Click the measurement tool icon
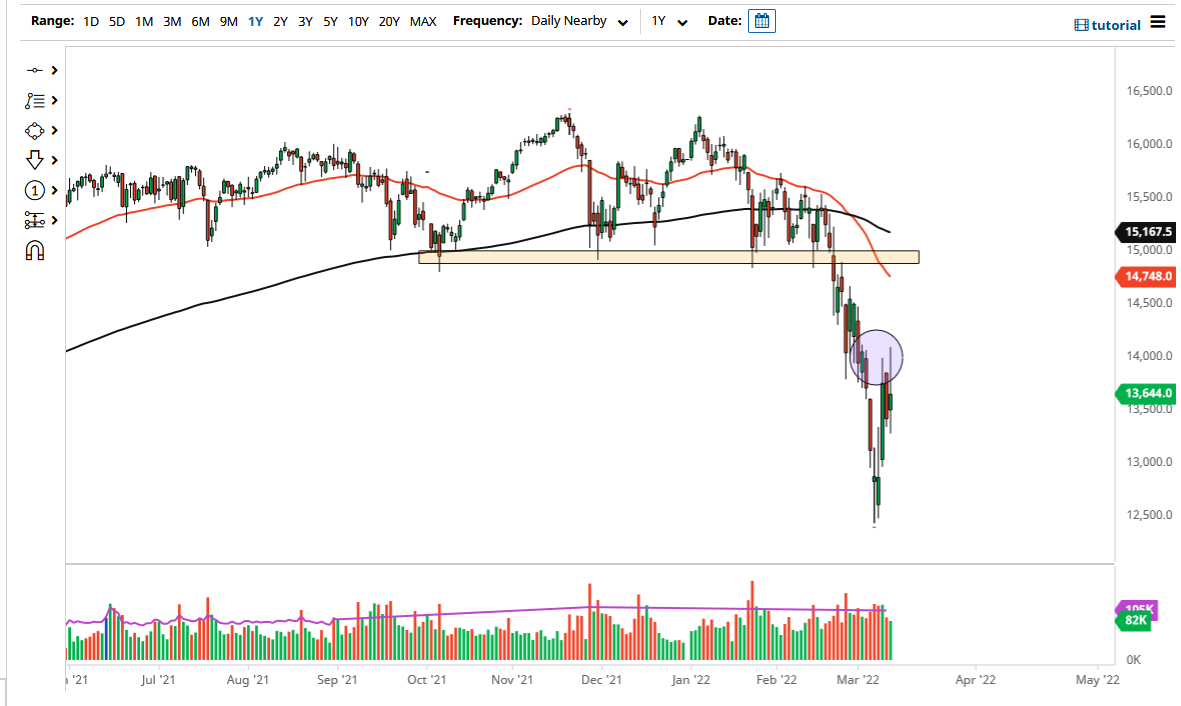The height and width of the screenshot is (706, 1181). [33, 220]
